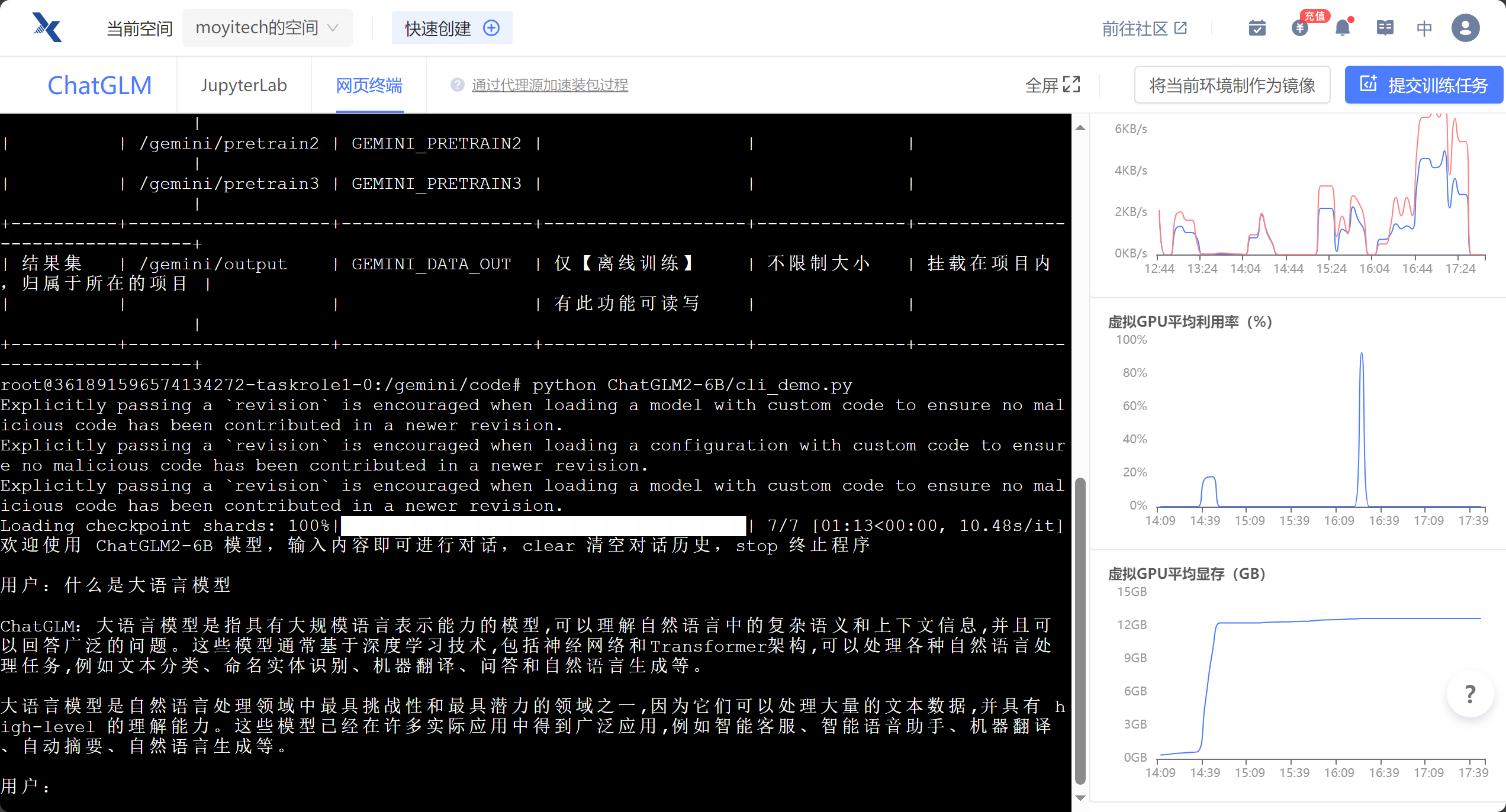
Task: Click GEMINI_PRETRAIN2 in the terminal table
Action: (436, 143)
